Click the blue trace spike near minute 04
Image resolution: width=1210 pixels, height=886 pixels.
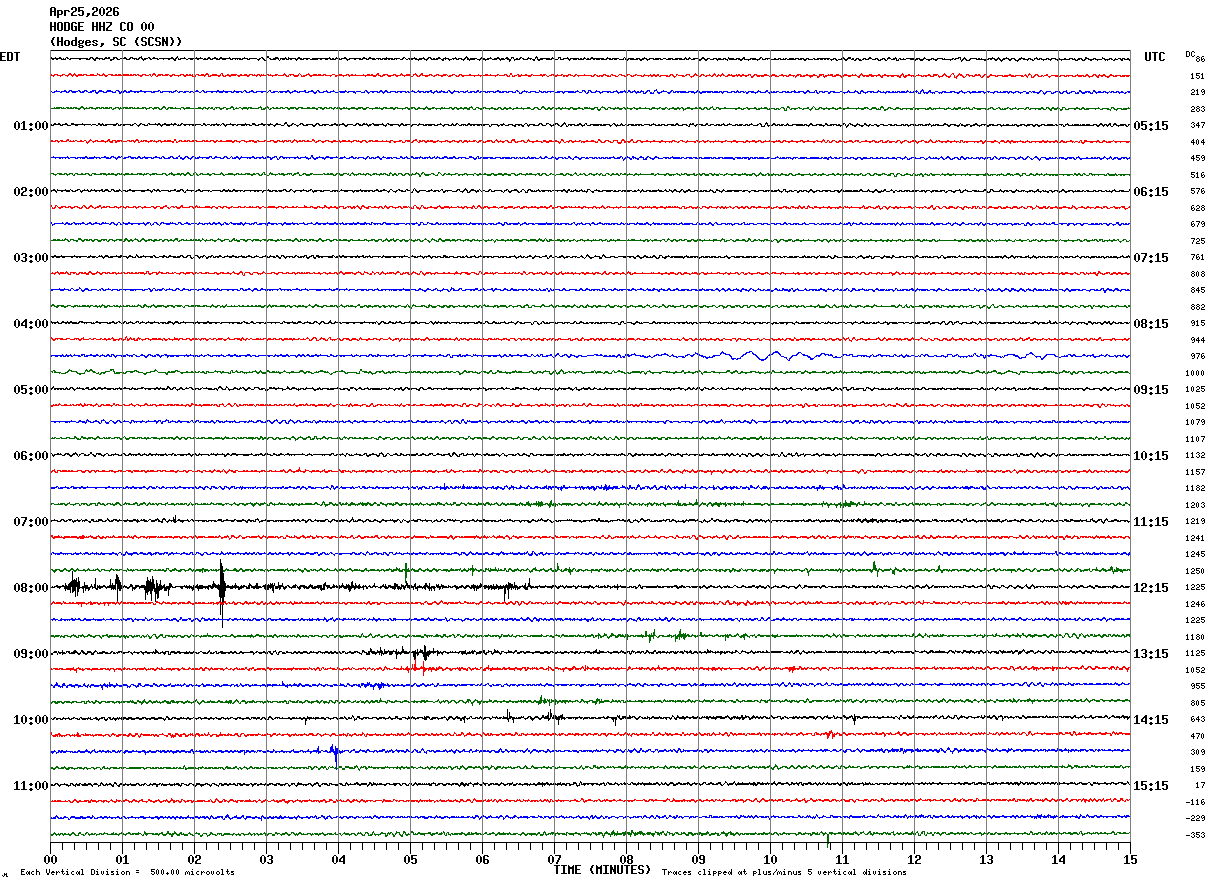point(335,752)
